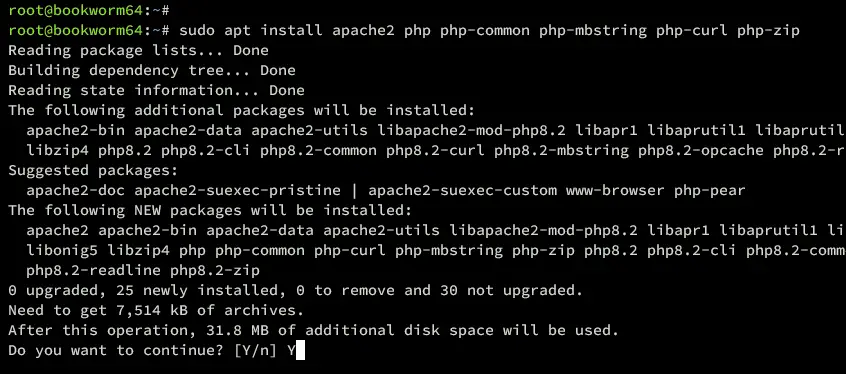Image resolution: width=846 pixels, height=374 pixels.
Task: Click the 'Building dependency tree... Done' line
Action: 152,70
